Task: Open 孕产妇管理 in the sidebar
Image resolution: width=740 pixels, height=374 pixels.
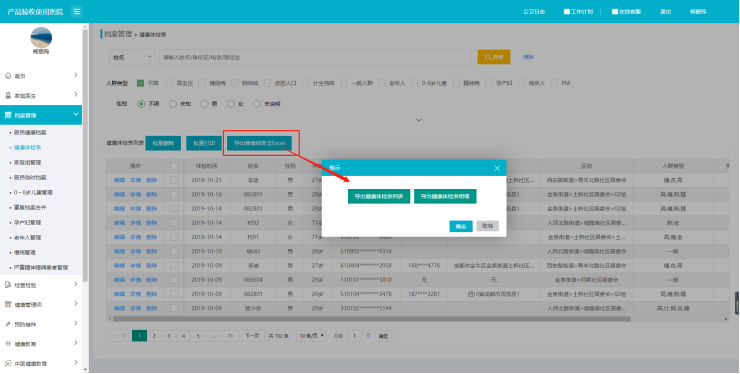Action: click(27, 222)
